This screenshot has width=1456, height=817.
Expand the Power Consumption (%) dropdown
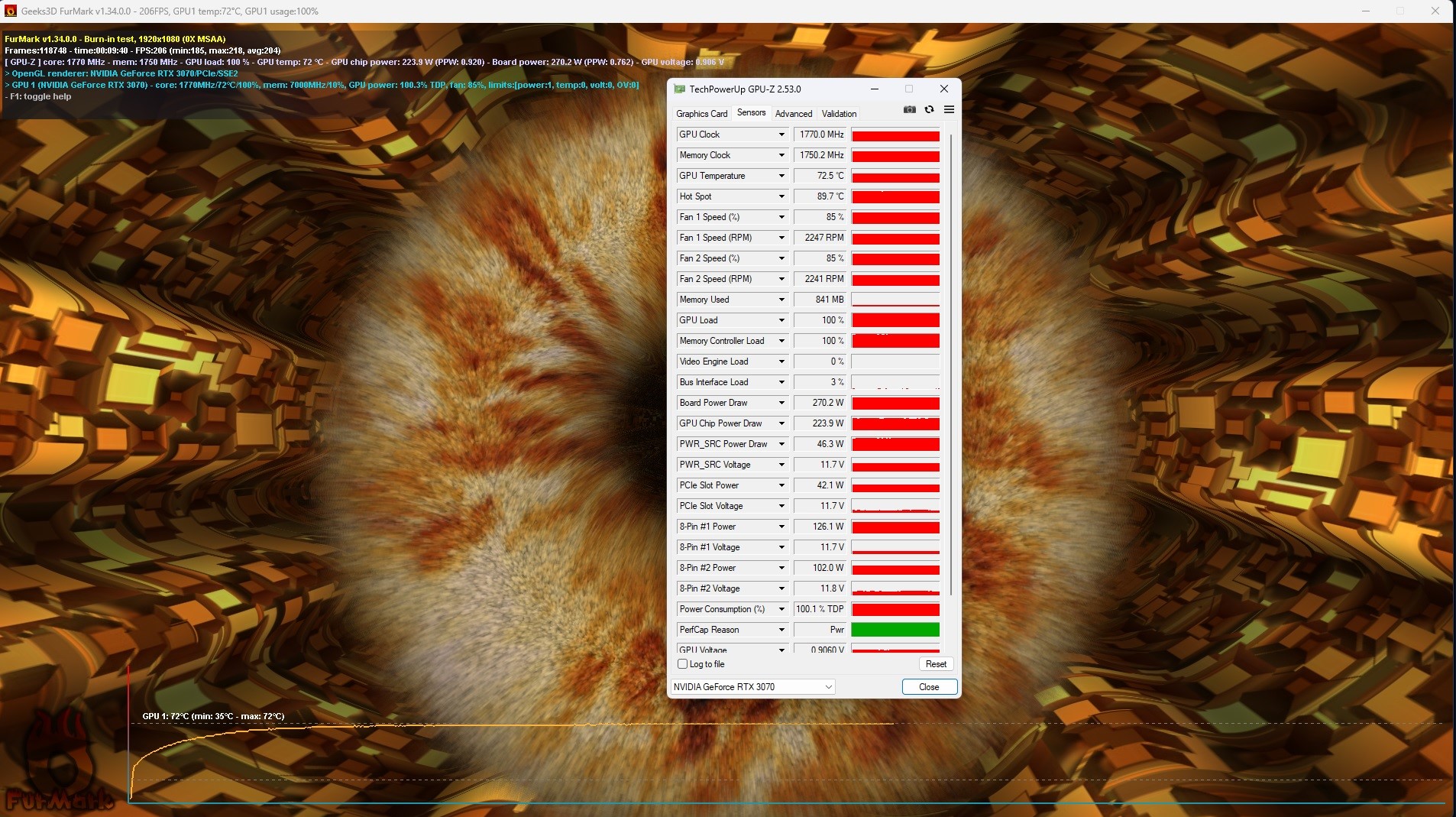(x=781, y=609)
